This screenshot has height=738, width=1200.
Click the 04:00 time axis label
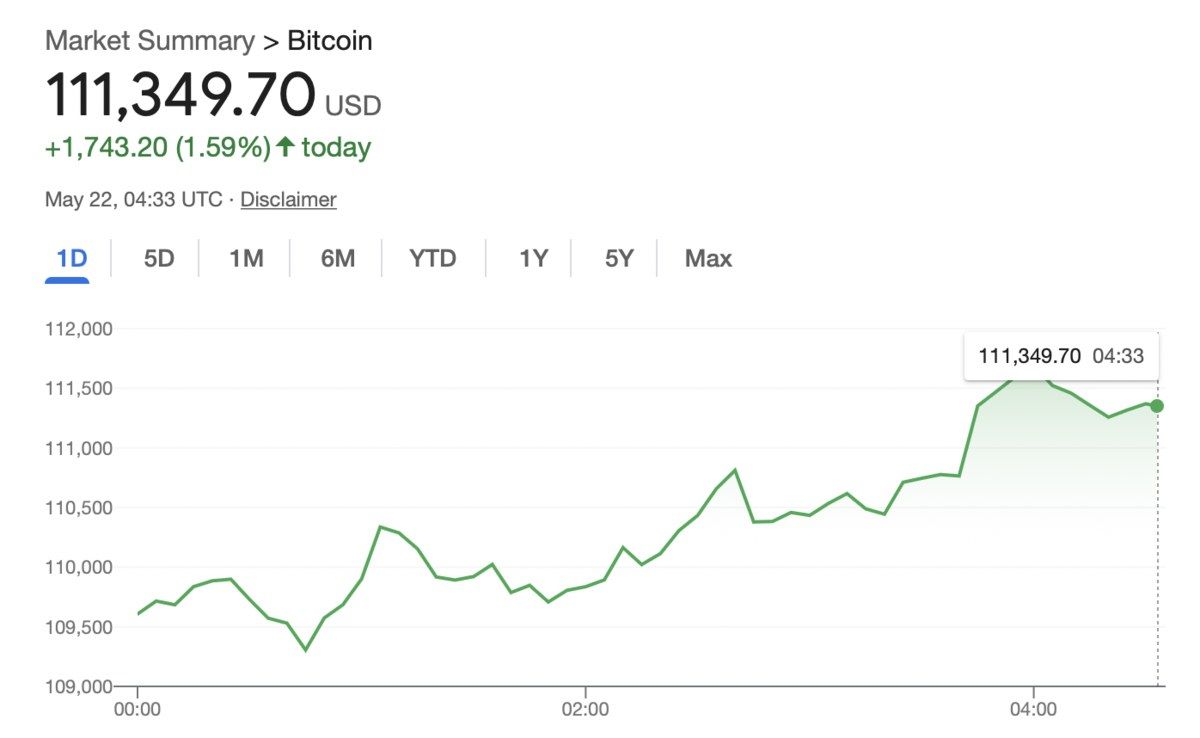tap(1033, 711)
